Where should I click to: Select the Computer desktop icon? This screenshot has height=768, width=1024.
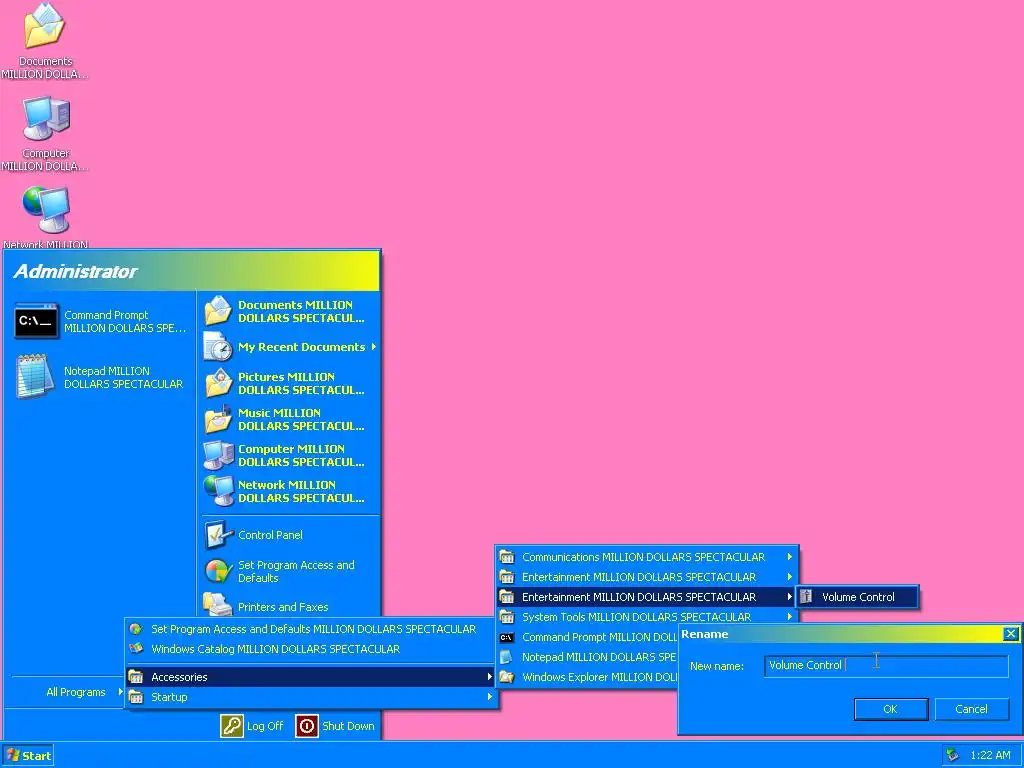tap(46, 118)
